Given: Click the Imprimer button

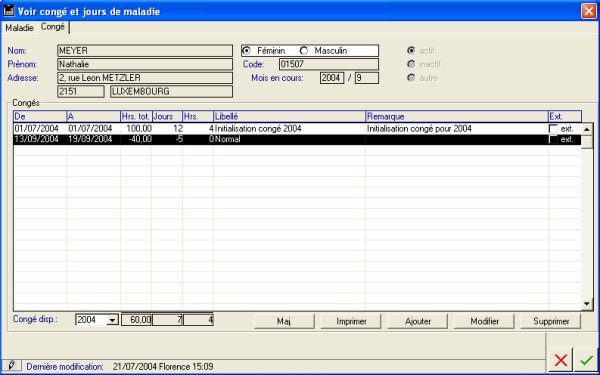Looking at the screenshot, I should pyautogui.click(x=351, y=321).
